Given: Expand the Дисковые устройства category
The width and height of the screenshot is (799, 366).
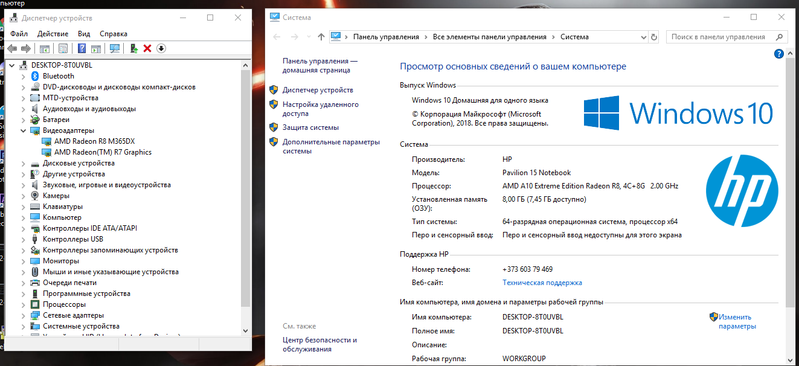Looking at the screenshot, I should coord(23,163).
